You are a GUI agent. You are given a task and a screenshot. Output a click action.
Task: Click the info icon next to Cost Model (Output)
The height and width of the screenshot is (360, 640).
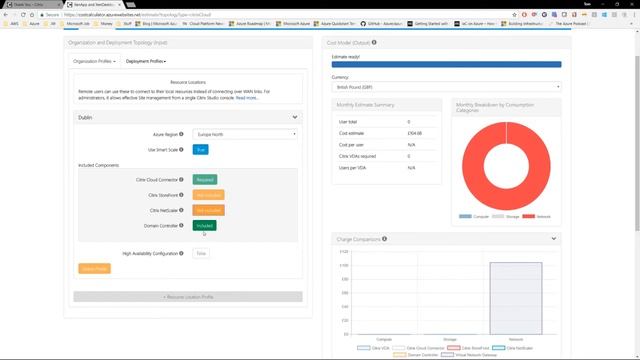click(x=374, y=42)
